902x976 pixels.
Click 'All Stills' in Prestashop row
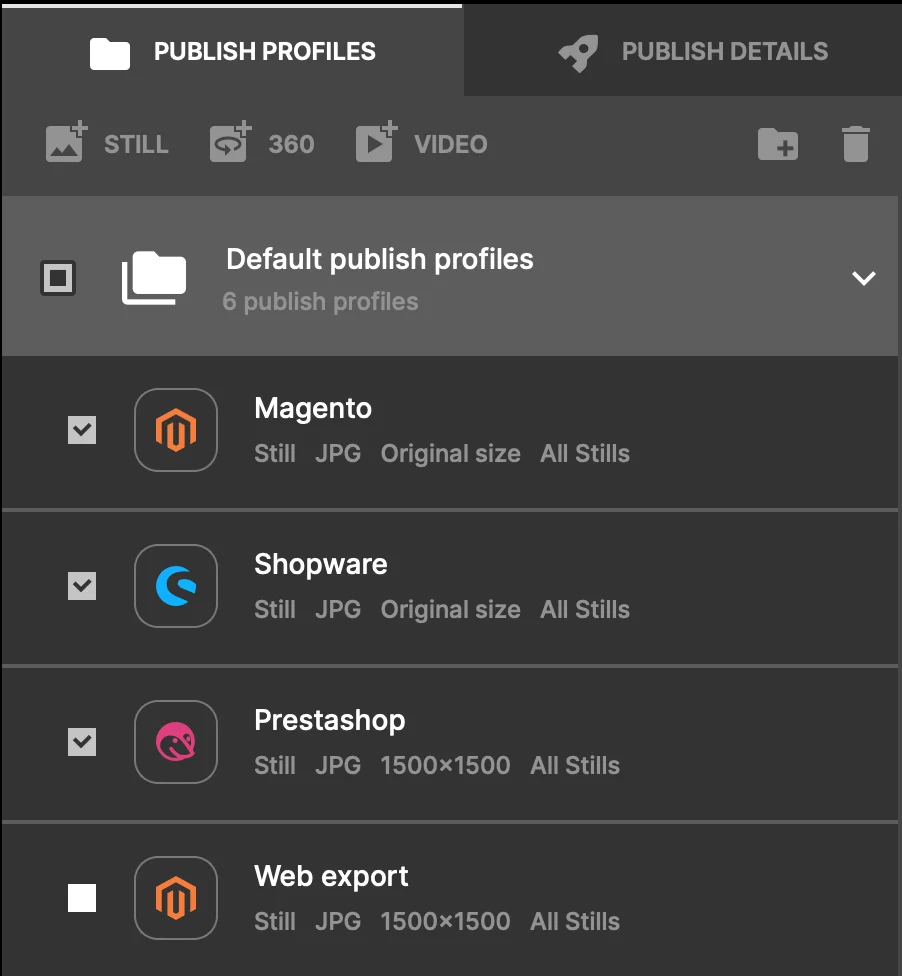(575, 766)
